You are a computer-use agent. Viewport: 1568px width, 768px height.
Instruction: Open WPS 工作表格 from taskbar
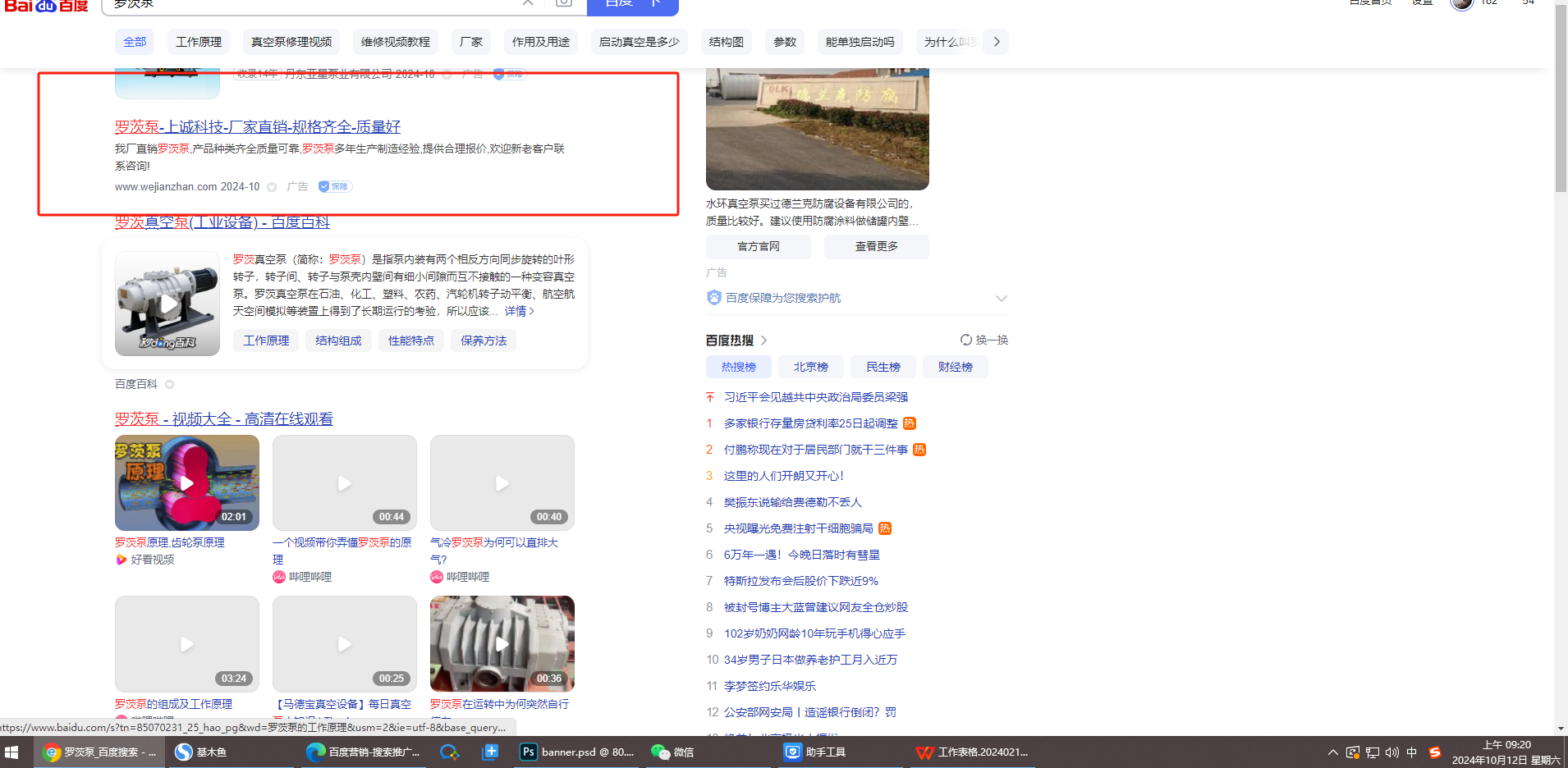click(x=972, y=752)
